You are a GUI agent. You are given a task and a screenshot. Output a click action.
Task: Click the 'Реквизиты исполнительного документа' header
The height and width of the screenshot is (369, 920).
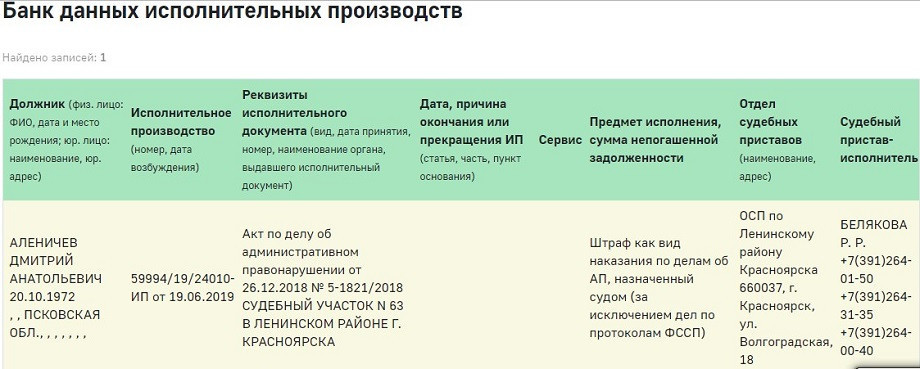pos(326,140)
